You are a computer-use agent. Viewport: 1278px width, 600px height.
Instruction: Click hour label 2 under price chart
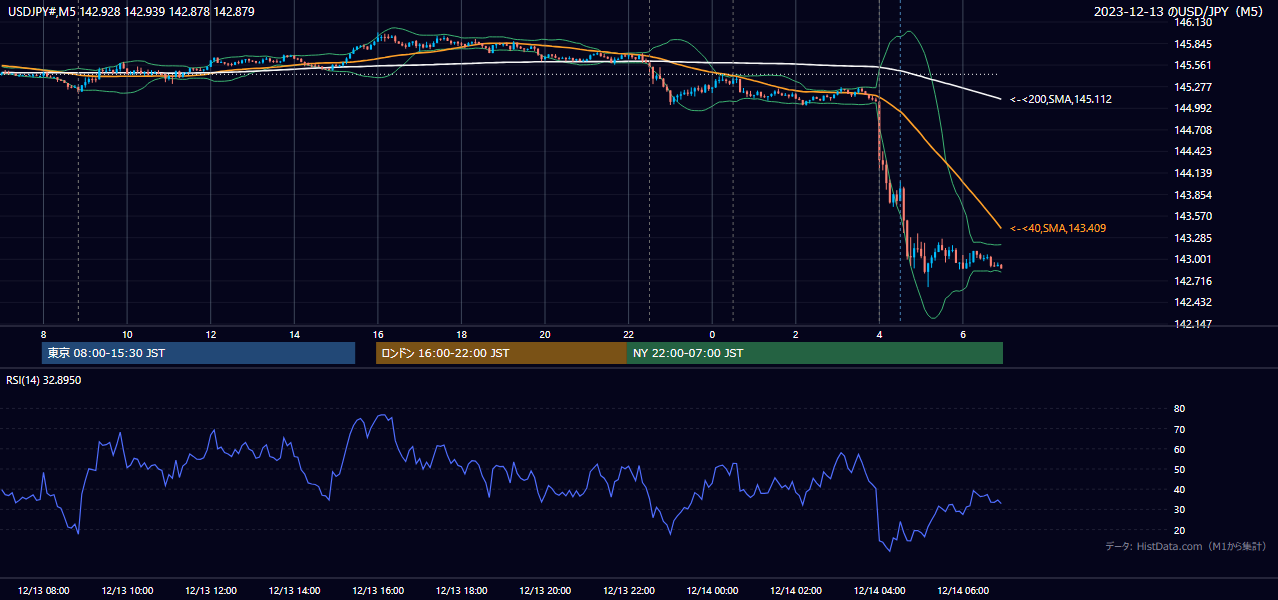[796, 334]
